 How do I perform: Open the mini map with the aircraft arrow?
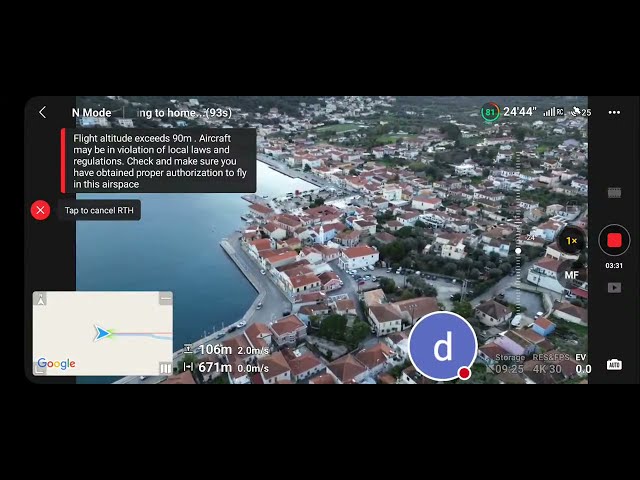102,333
